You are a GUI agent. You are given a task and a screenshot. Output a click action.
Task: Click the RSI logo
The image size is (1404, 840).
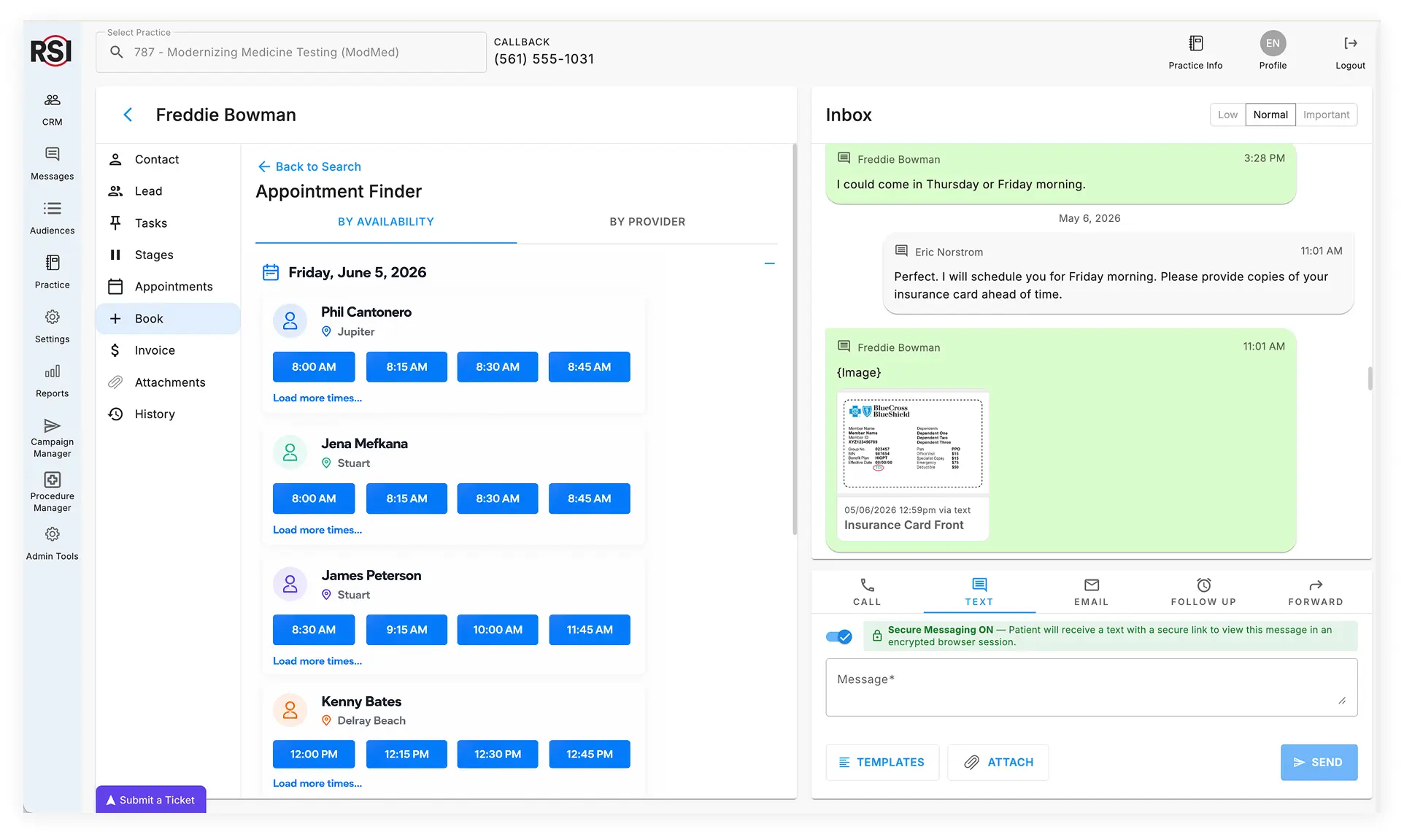coord(51,50)
